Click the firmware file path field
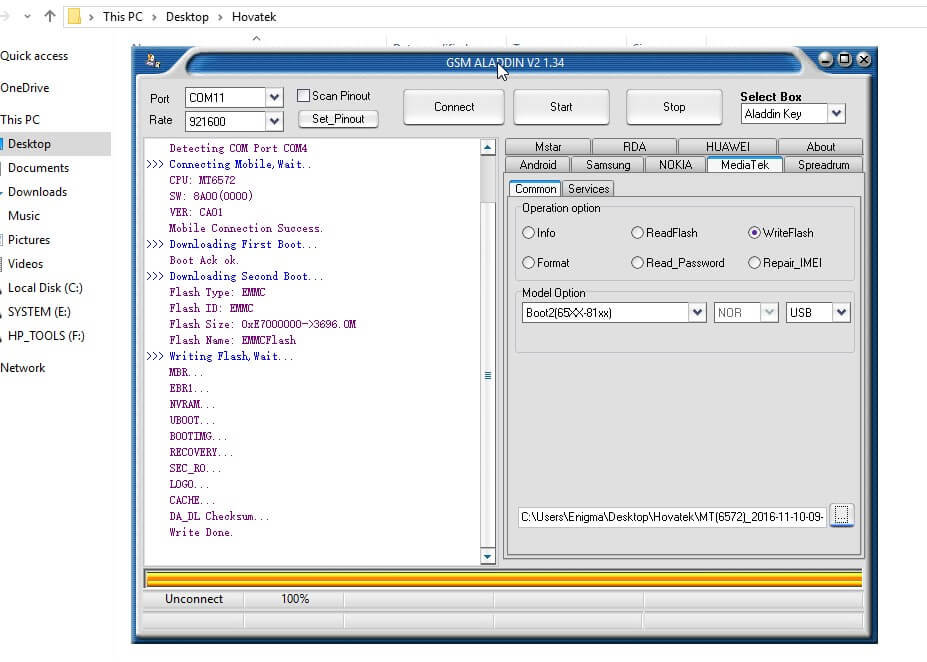The width and height of the screenshot is (927, 662). pyautogui.click(x=672, y=517)
